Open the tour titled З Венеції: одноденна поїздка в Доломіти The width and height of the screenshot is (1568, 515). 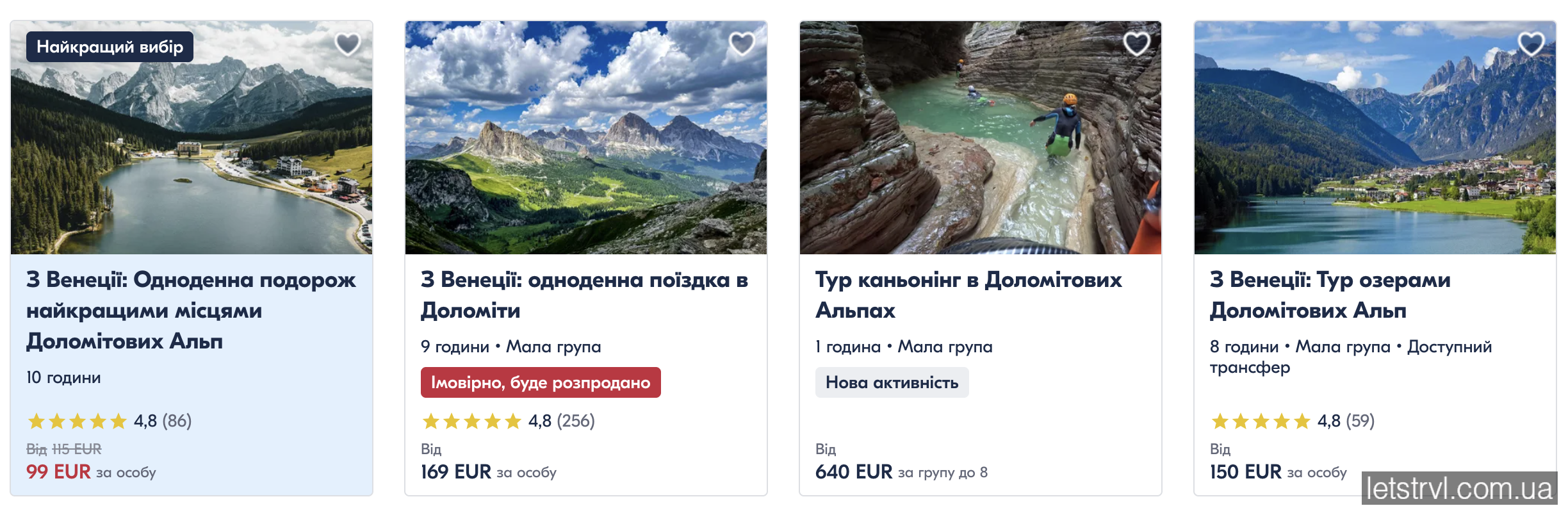[583, 296]
